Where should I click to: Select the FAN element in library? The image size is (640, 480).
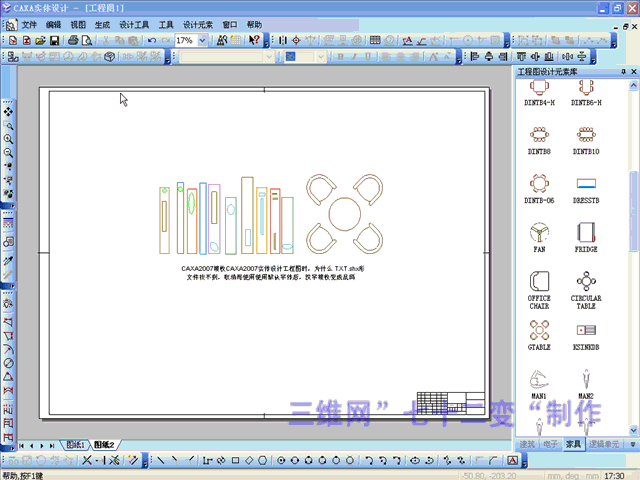tap(539, 238)
